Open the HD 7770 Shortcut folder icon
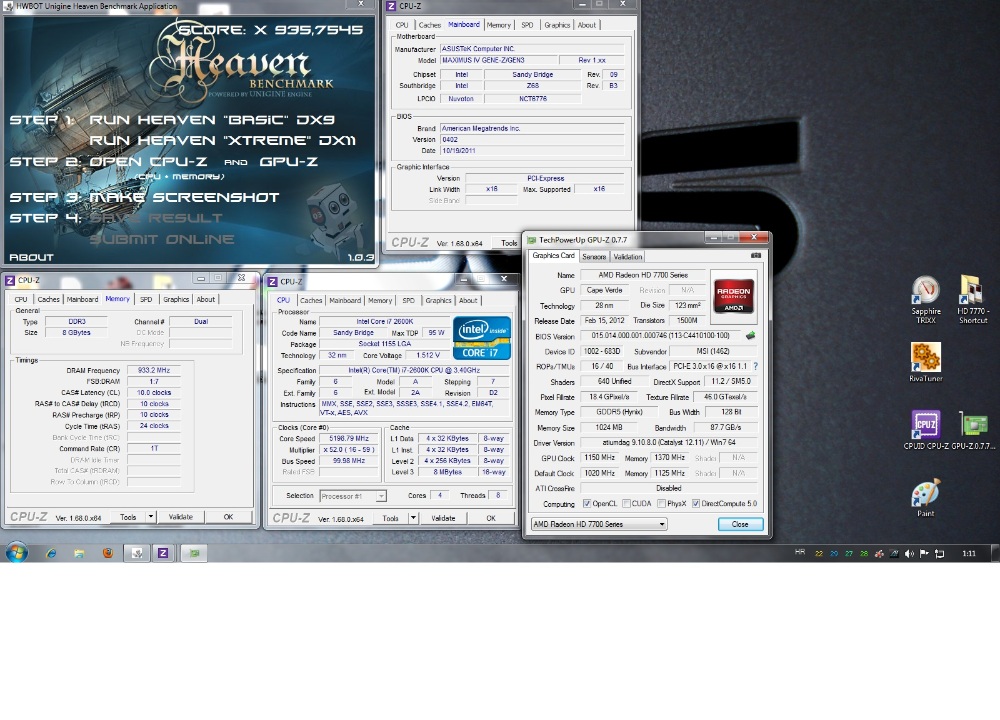The image size is (1000, 720). pos(973,300)
